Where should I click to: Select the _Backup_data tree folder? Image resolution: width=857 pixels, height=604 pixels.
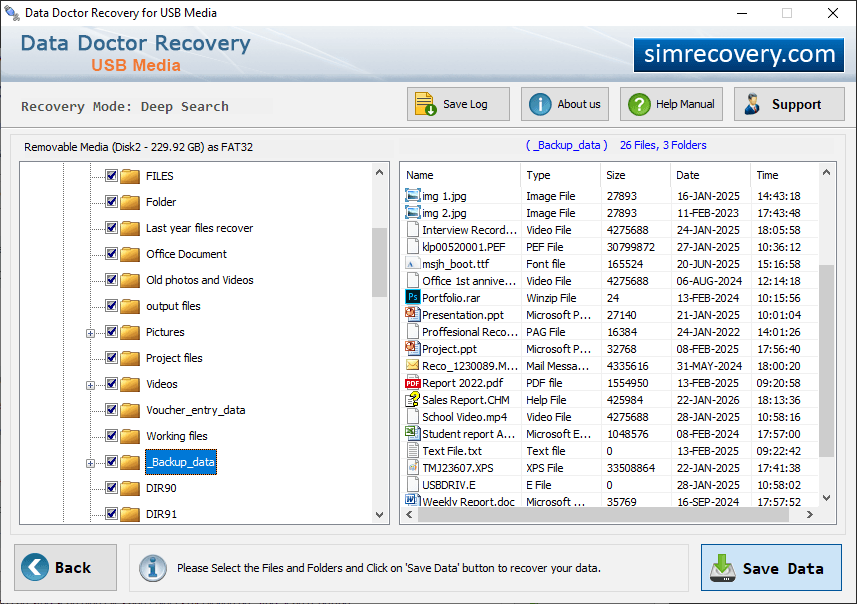pos(181,462)
